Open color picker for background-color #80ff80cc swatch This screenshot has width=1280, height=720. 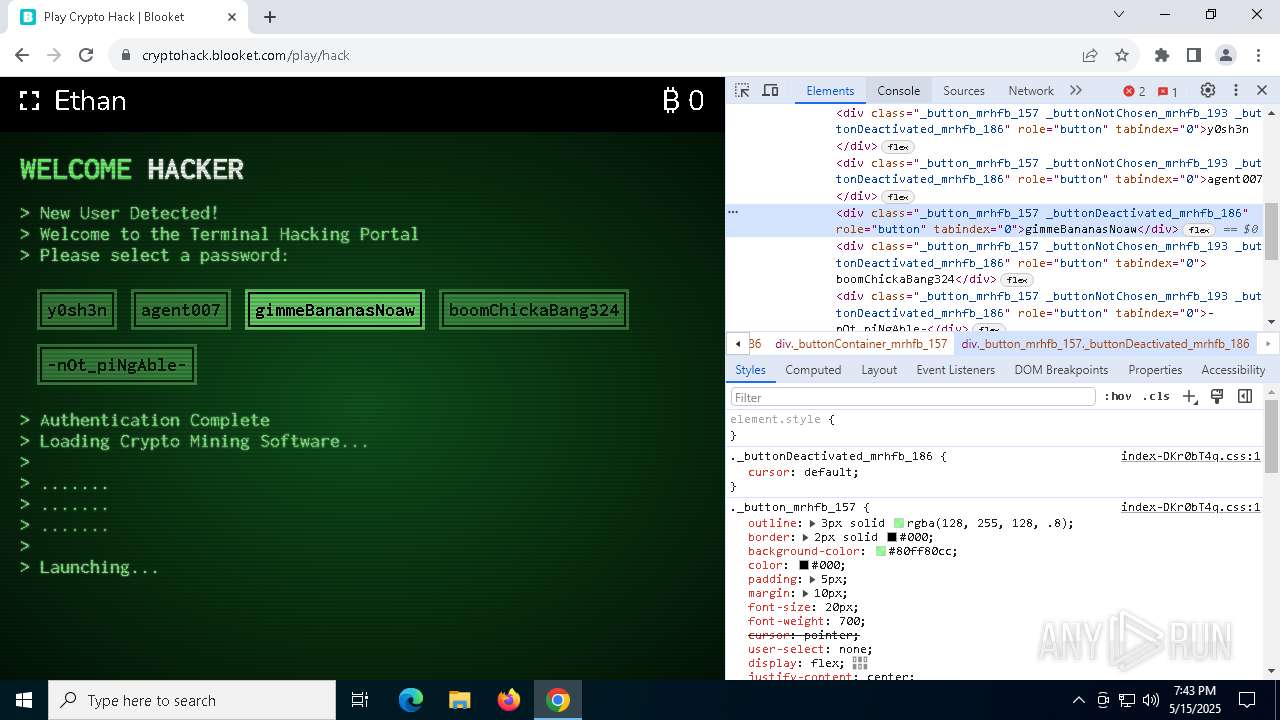click(881, 551)
